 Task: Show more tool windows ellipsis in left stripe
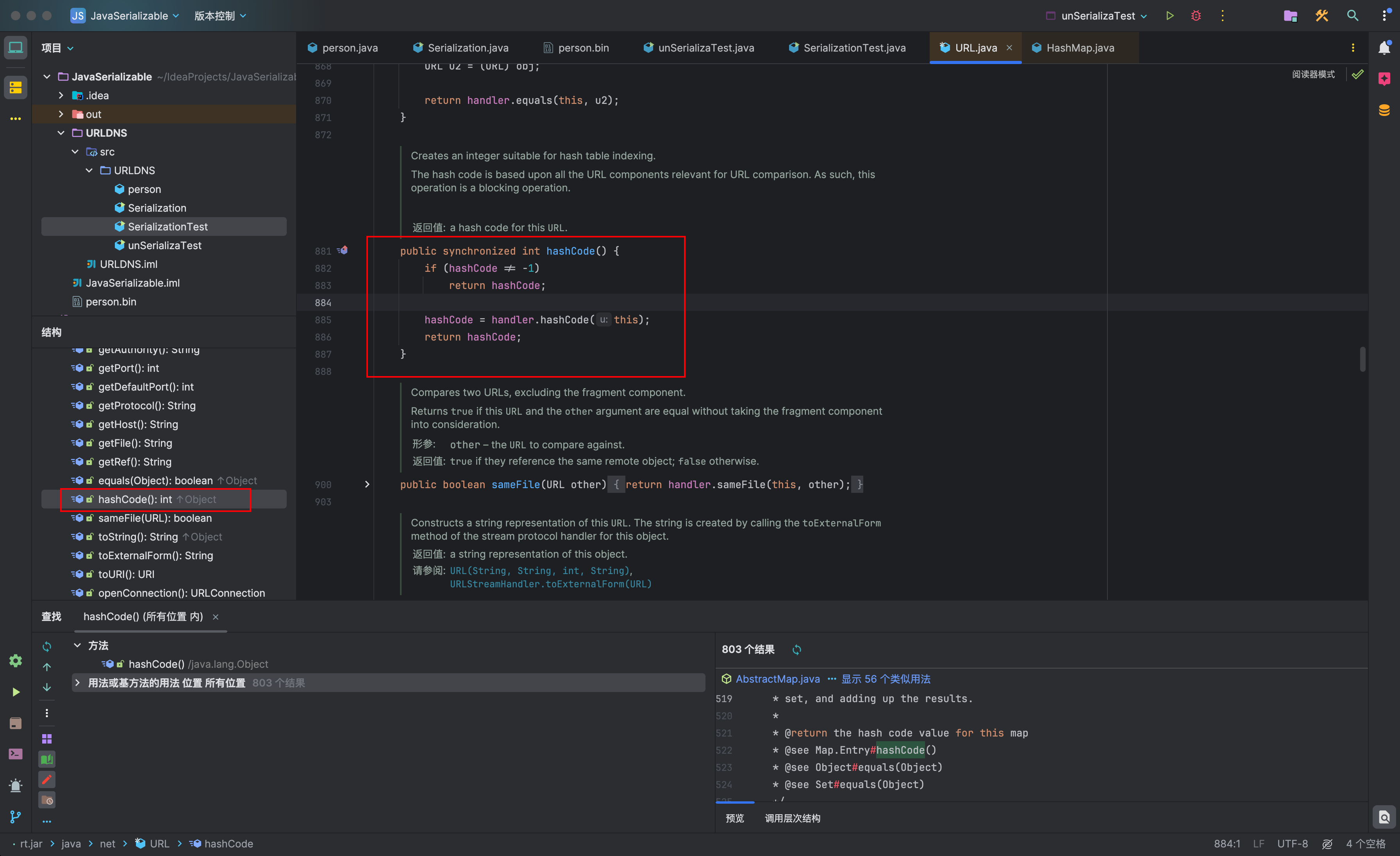click(15, 119)
